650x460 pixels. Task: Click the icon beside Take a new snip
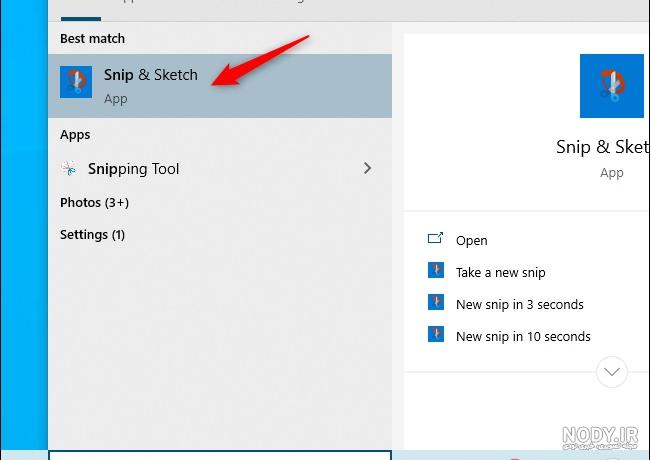click(x=436, y=270)
